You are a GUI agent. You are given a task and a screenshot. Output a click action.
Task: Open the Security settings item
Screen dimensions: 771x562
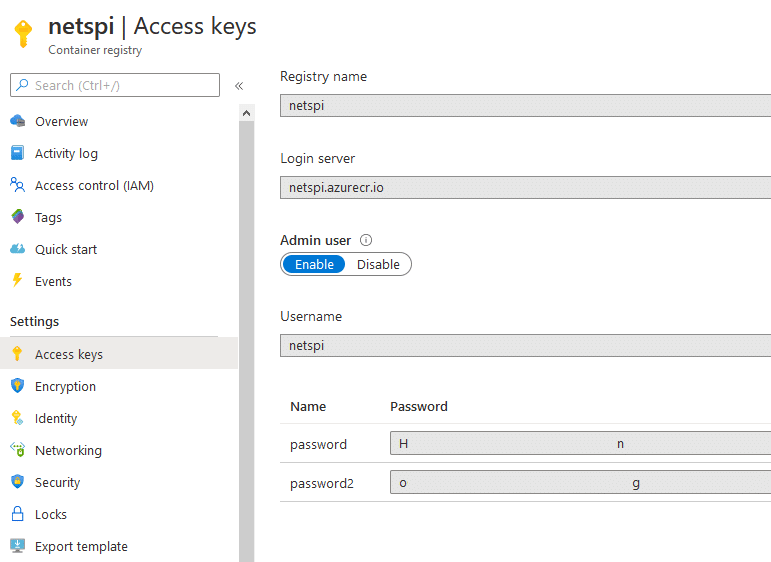pyautogui.click(x=57, y=482)
